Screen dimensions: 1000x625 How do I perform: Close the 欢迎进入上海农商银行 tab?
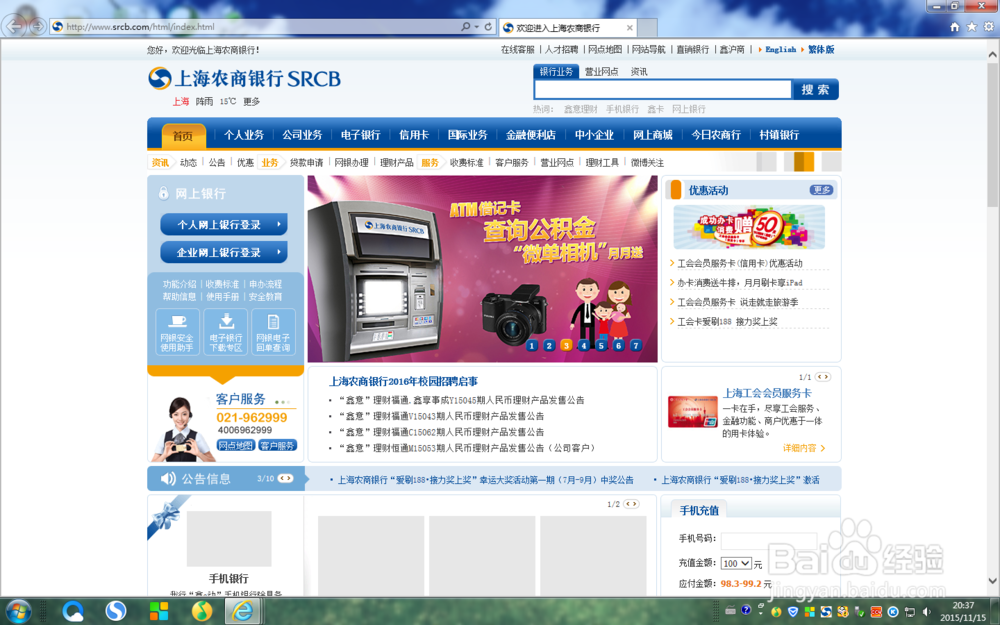[629, 27]
